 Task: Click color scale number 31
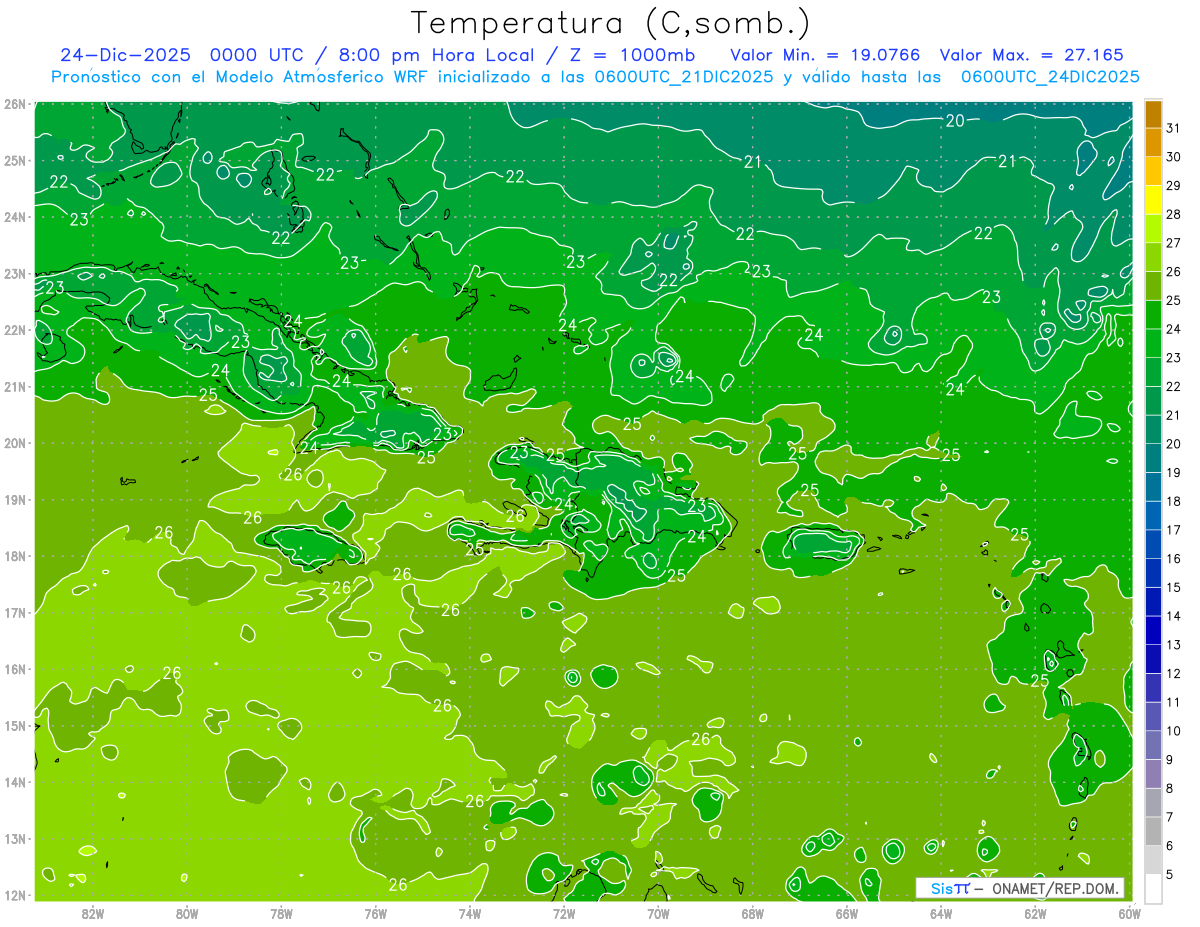coord(1173,128)
